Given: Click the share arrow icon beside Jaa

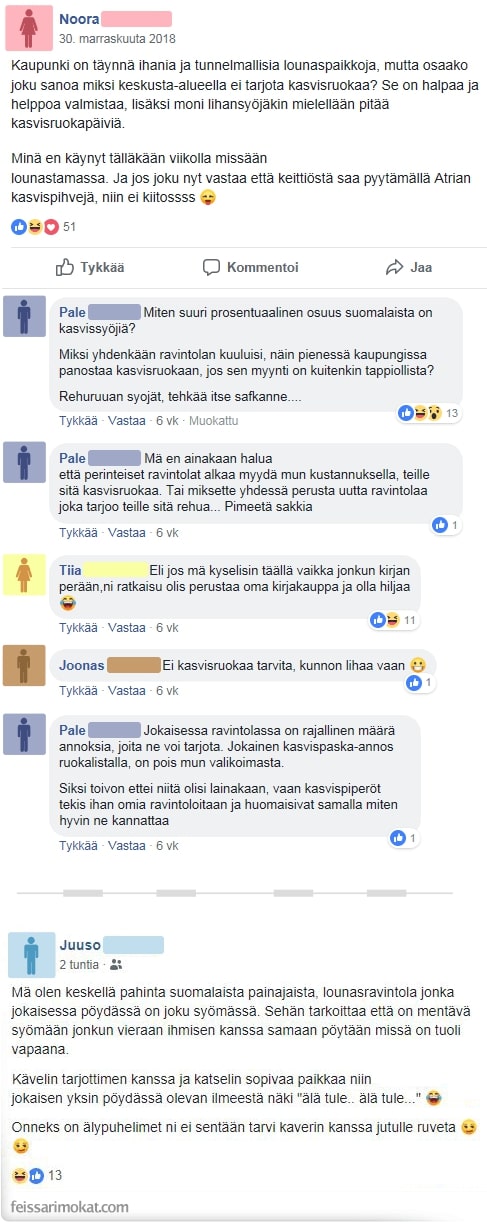Looking at the screenshot, I should [394, 267].
